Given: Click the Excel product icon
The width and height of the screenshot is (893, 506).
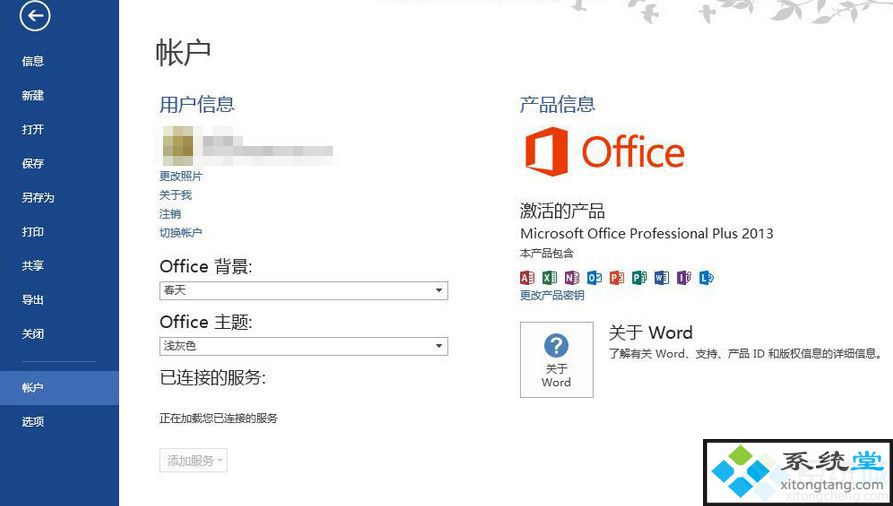Looking at the screenshot, I should coord(550,278).
